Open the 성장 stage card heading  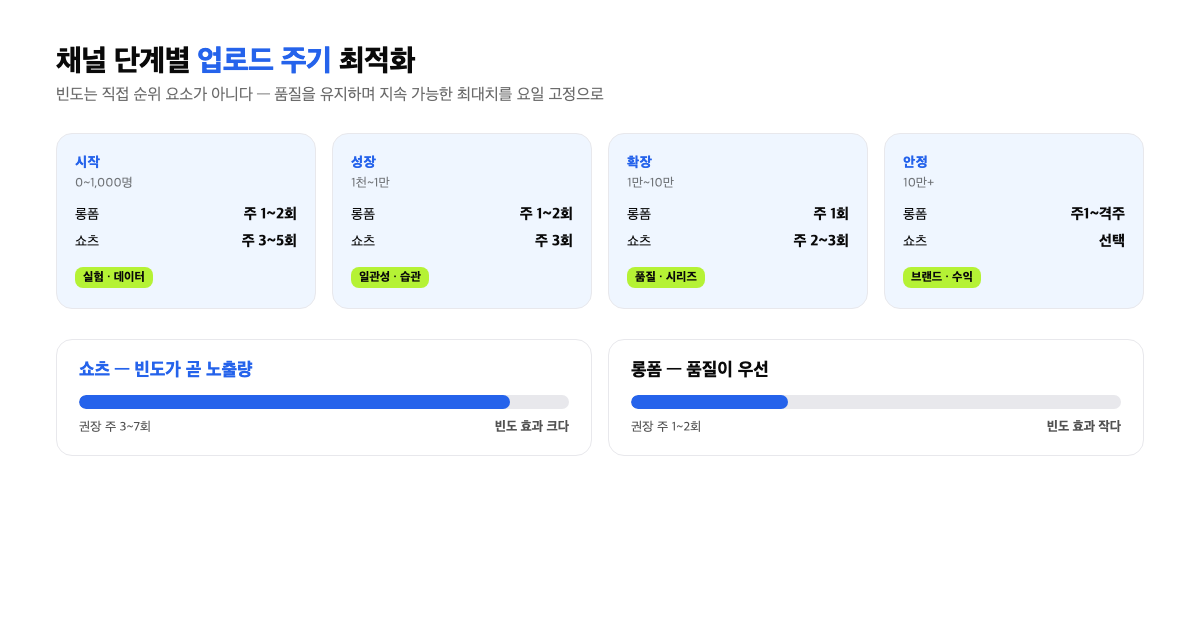pos(363,161)
